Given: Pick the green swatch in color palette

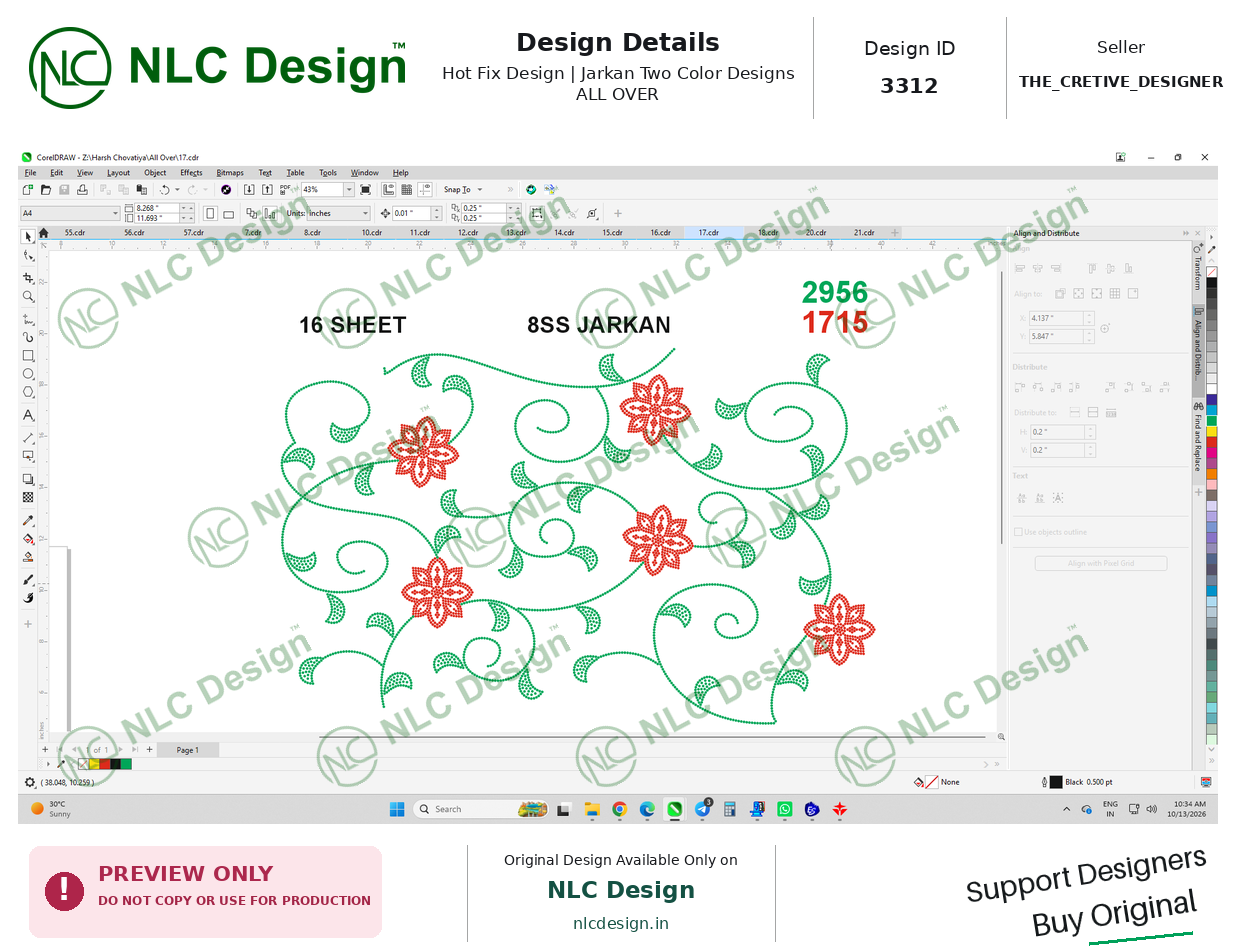Looking at the screenshot, I should pos(1212,420).
